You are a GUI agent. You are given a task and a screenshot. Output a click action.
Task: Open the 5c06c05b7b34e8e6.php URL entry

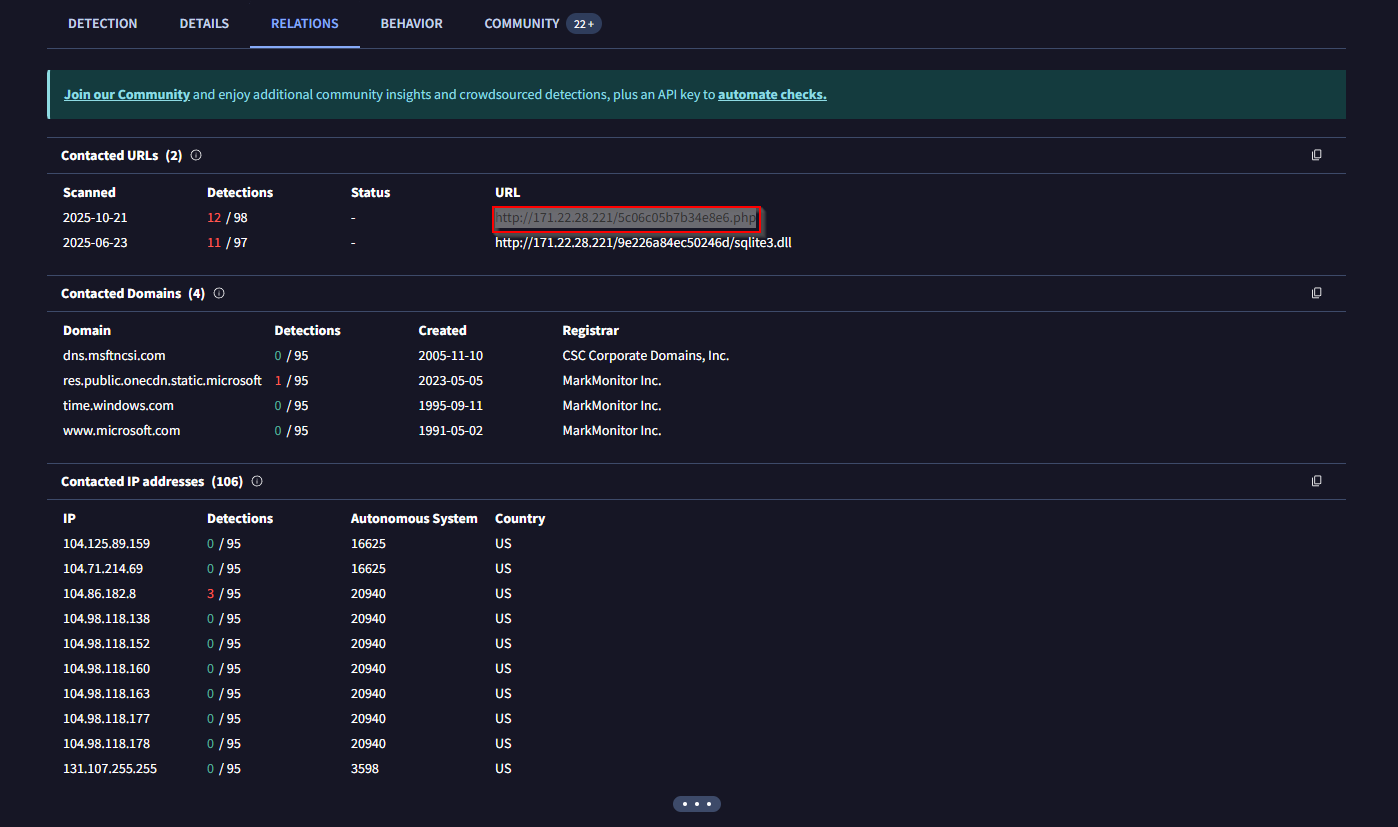pos(627,218)
